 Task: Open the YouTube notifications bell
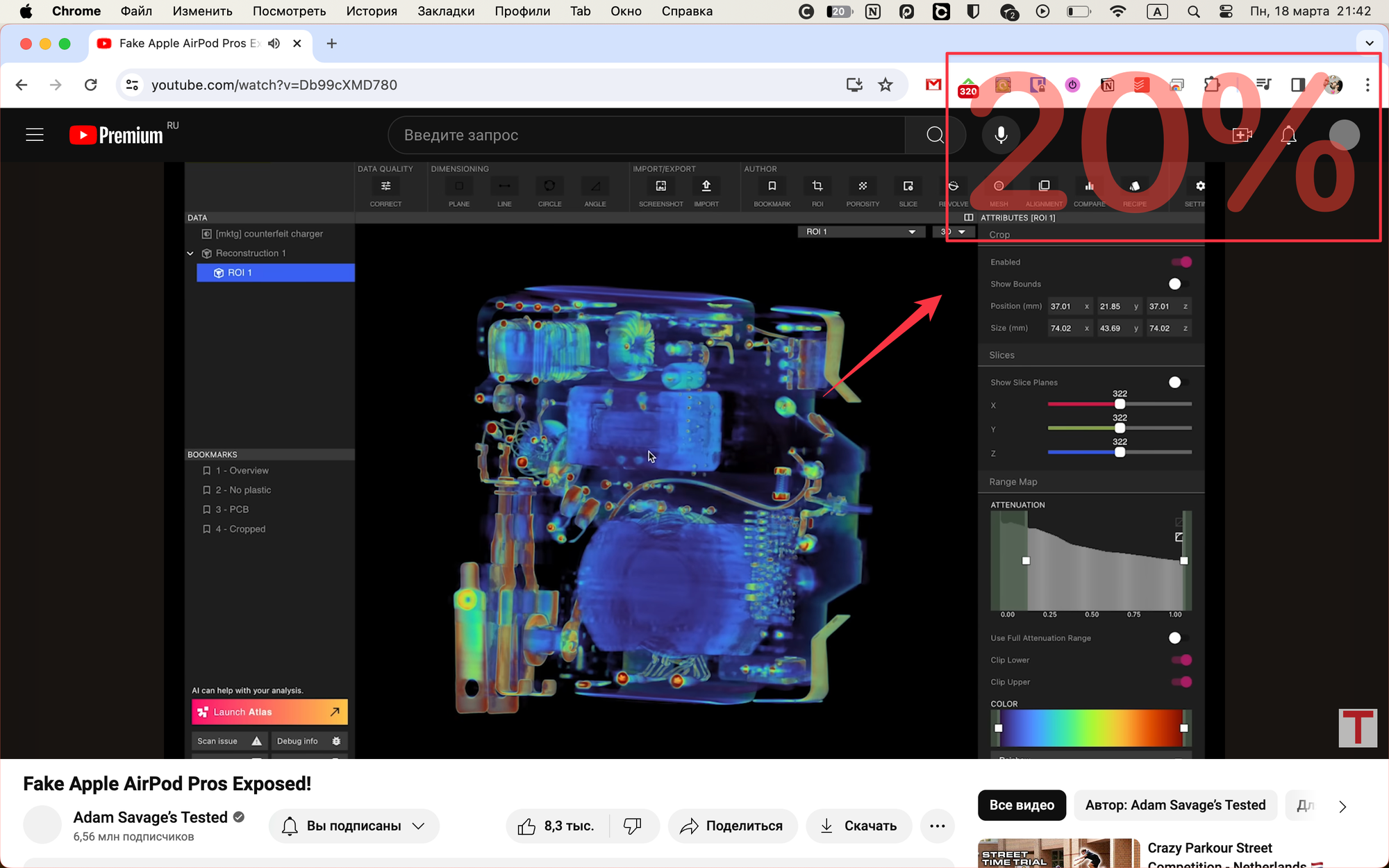tap(1288, 135)
